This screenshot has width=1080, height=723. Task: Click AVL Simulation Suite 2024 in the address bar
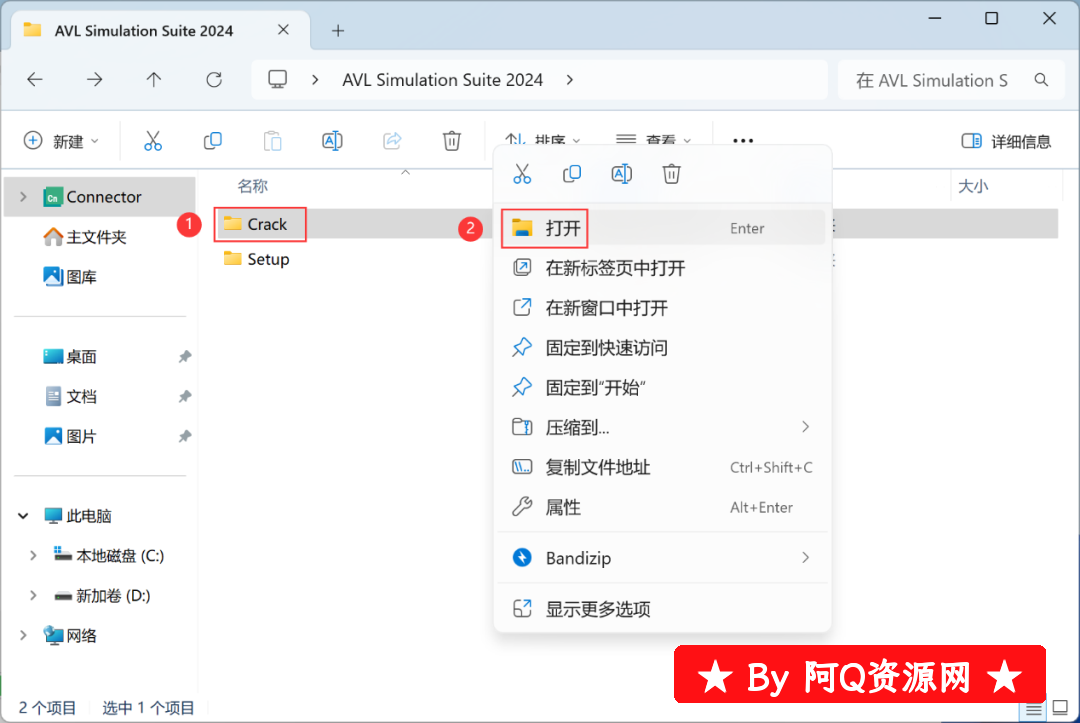click(443, 80)
